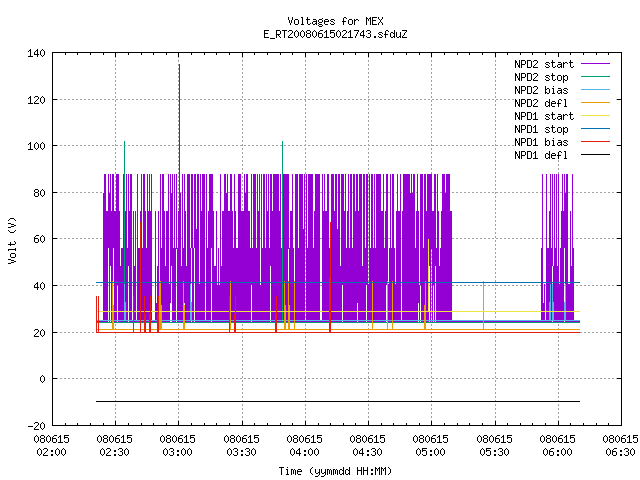The image size is (640, 480).
Task: Click the tall purple spike near 135 V
Action: point(179,118)
